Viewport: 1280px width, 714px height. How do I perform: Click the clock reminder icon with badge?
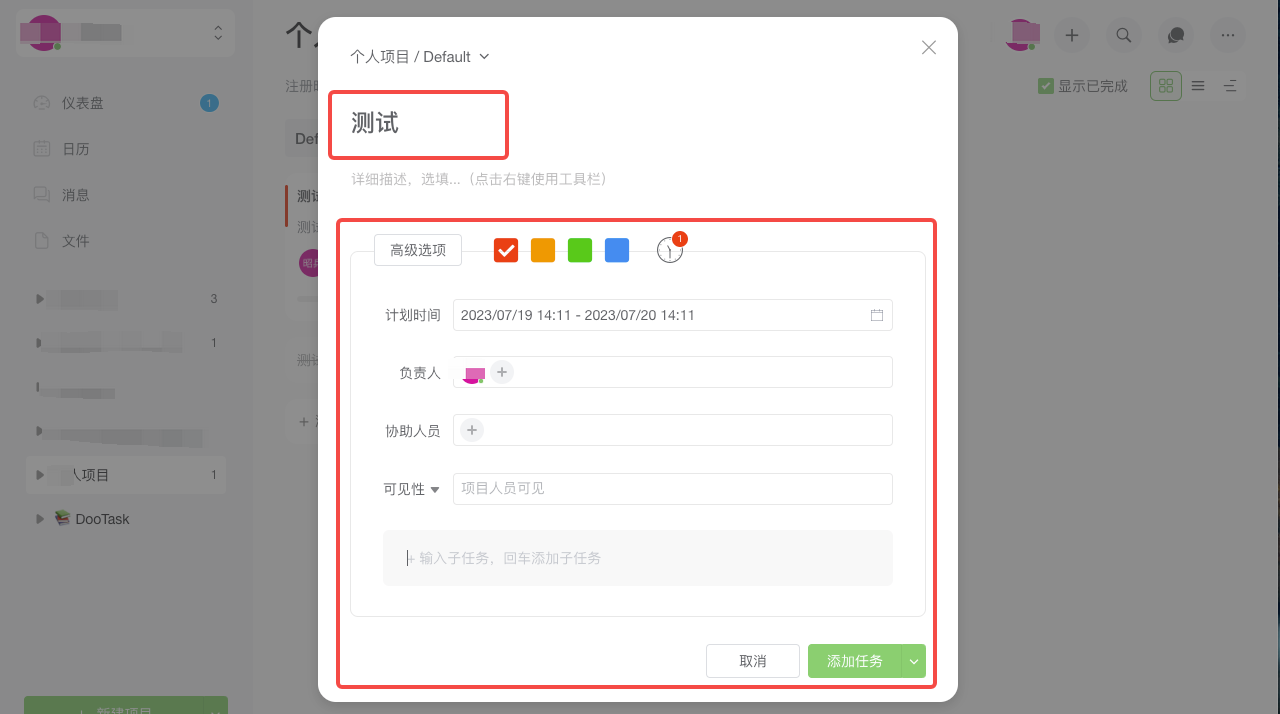click(670, 250)
